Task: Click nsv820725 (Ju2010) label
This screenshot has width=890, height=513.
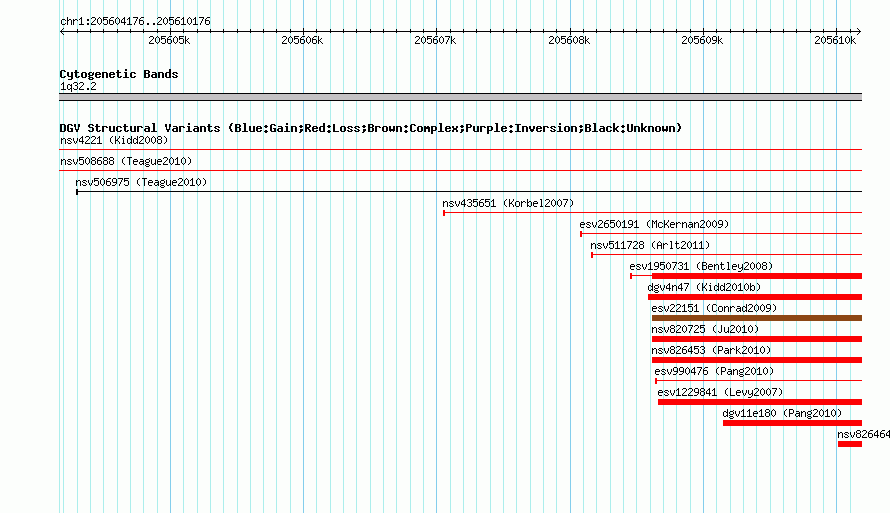Action: tap(705, 329)
